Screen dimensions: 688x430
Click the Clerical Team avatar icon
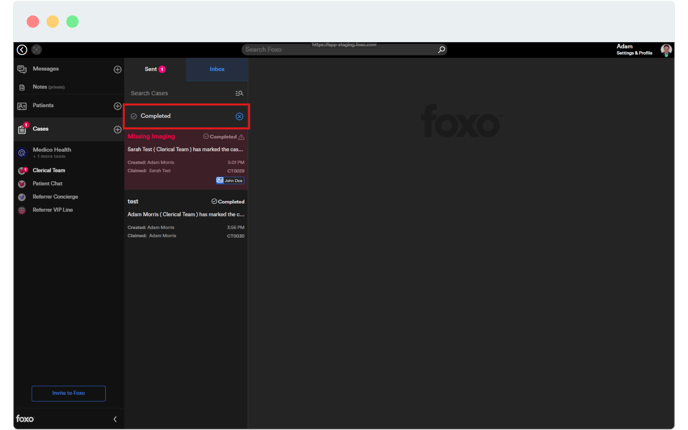click(22, 170)
